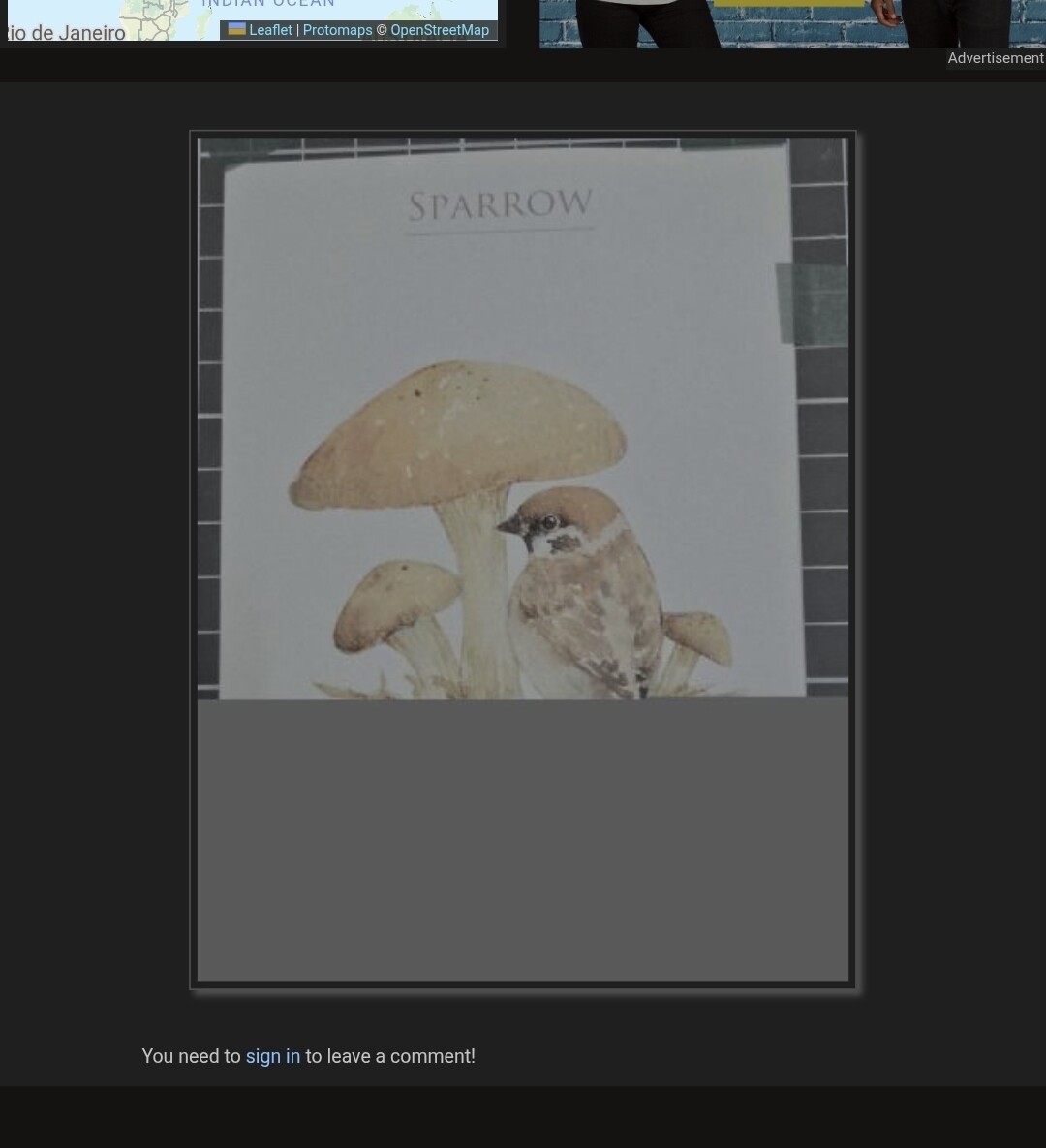Click the Indian Ocean label on the map

click(x=268, y=4)
